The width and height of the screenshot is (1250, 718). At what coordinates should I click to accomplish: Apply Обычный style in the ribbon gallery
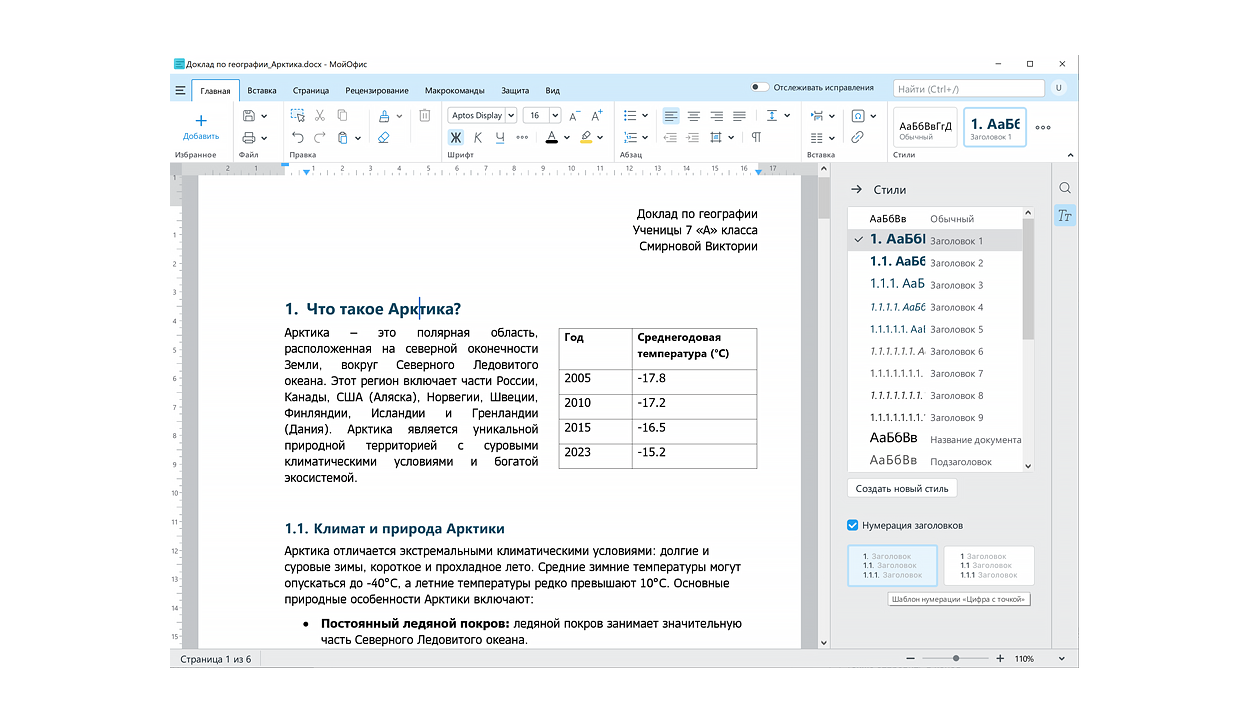click(x=925, y=128)
